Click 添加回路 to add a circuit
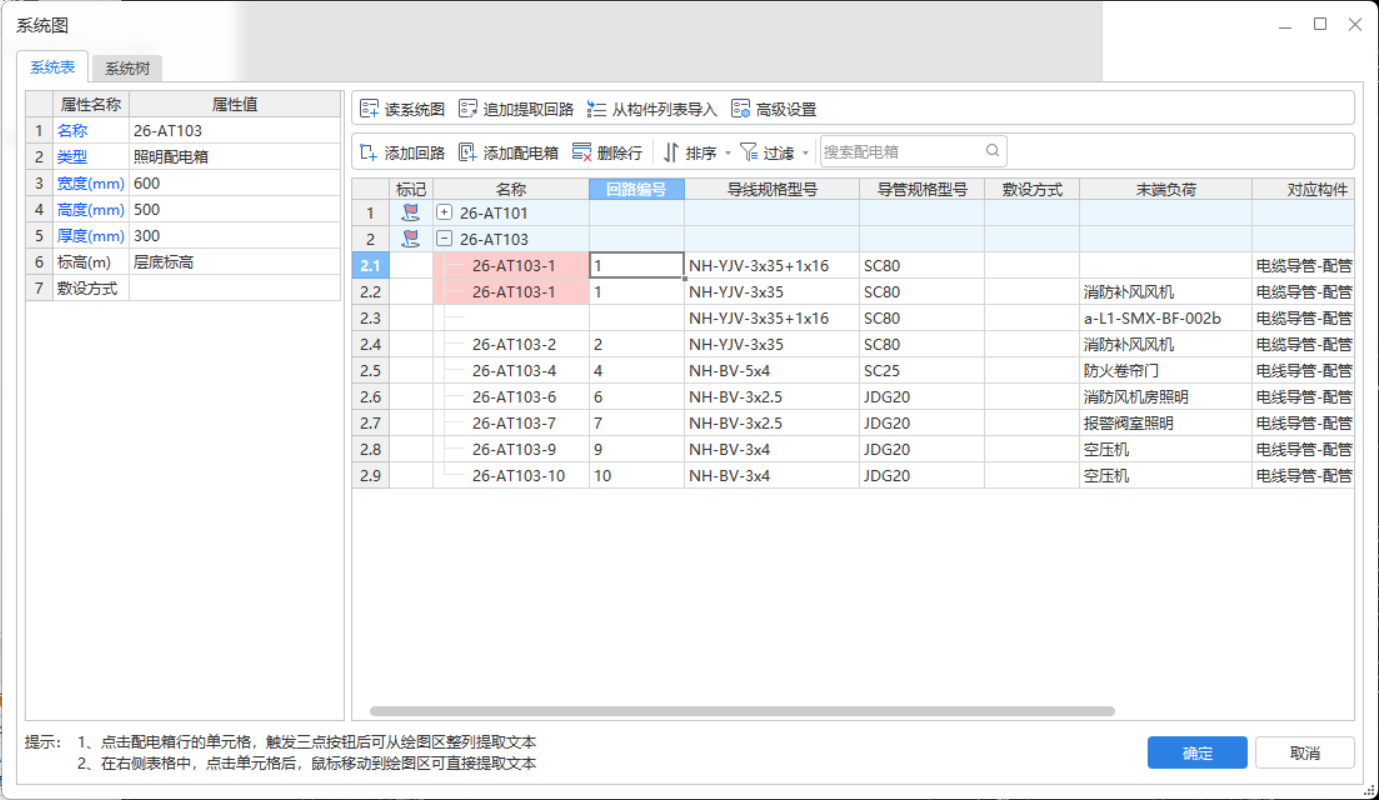Image resolution: width=1379 pixels, height=800 pixels. click(402, 153)
